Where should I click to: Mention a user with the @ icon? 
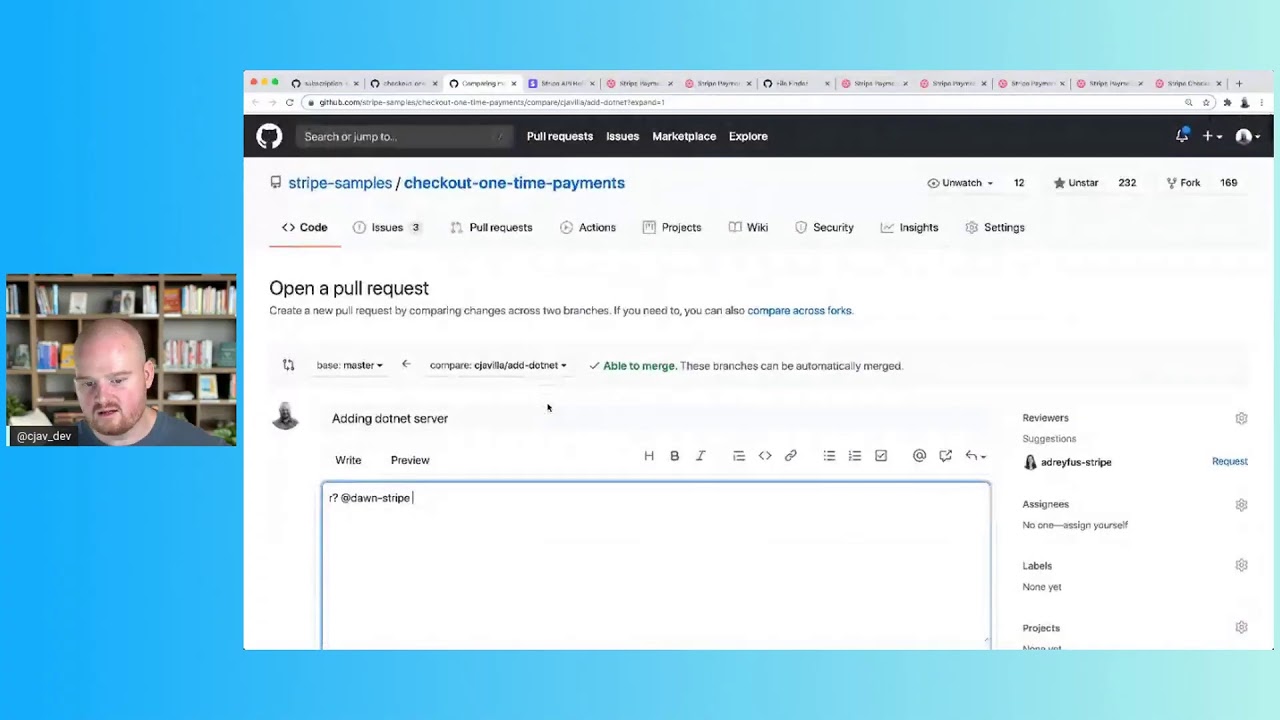(919, 456)
